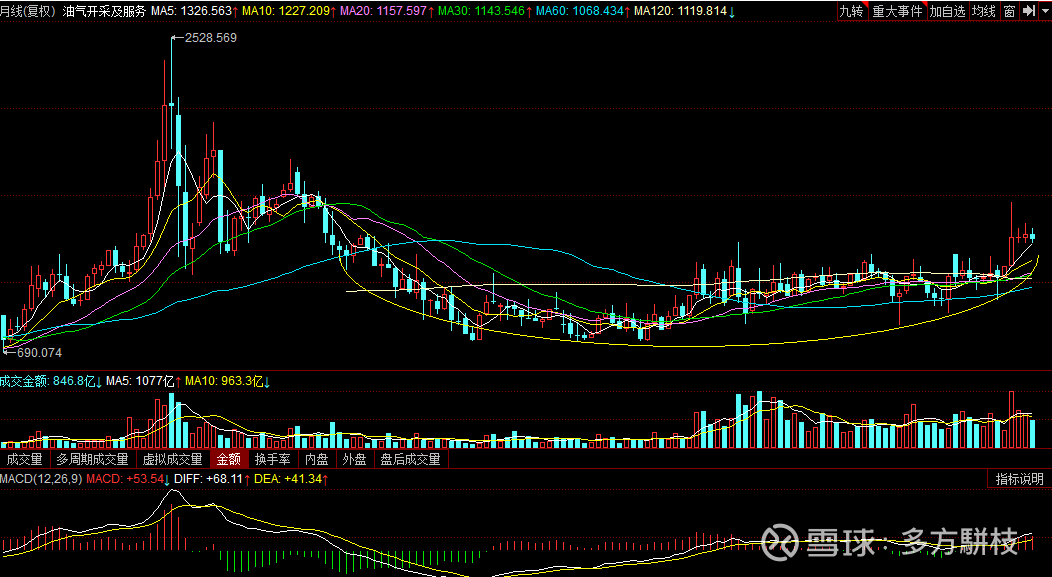Screen dimensions: 1052x577
Task: Open the dropdown arrow in top toolbar
Action: pos(1045,11)
